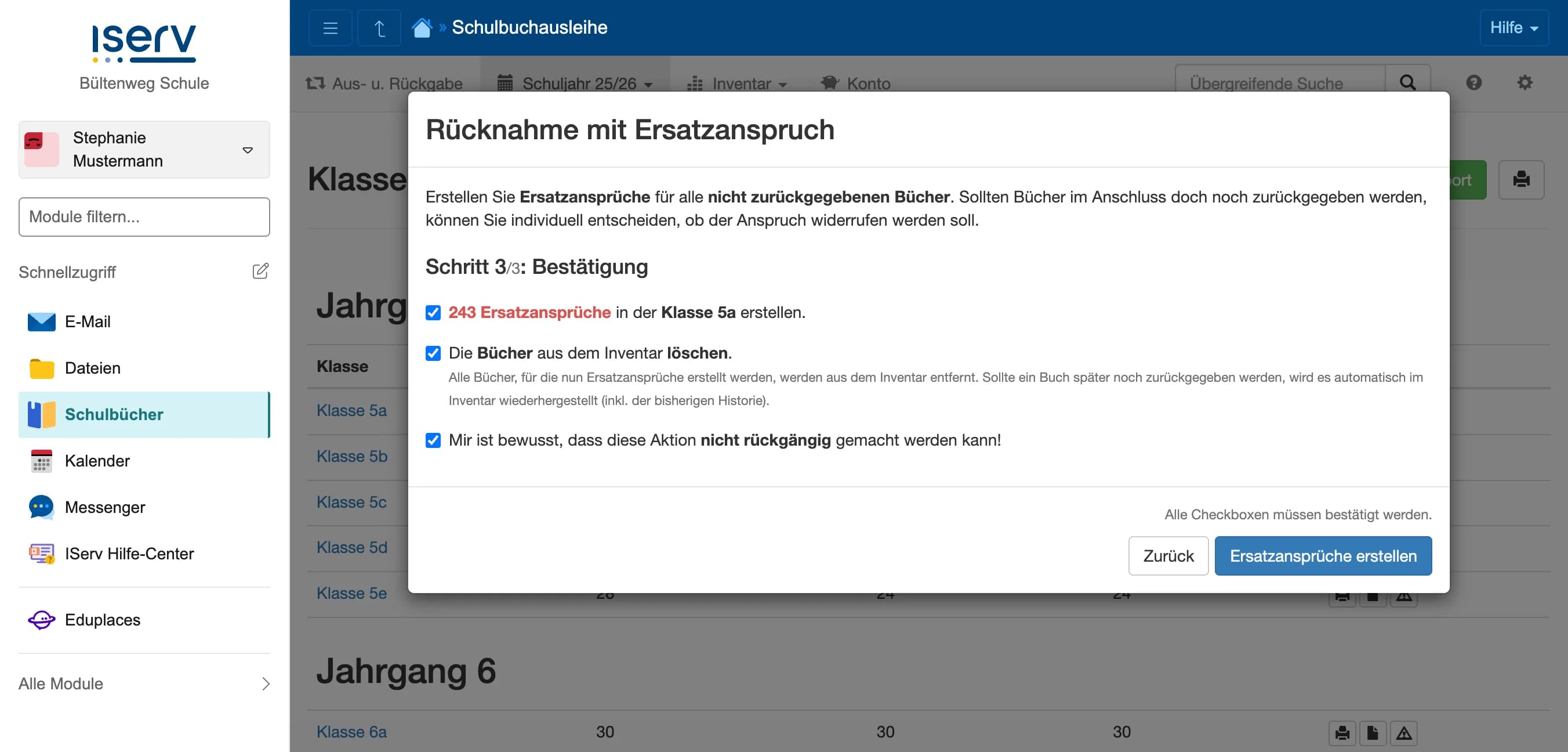Click the Schulbuchausleihe home icon
Image resolution: width=1568 pixels, height=752 pixels.
(422, 27)
